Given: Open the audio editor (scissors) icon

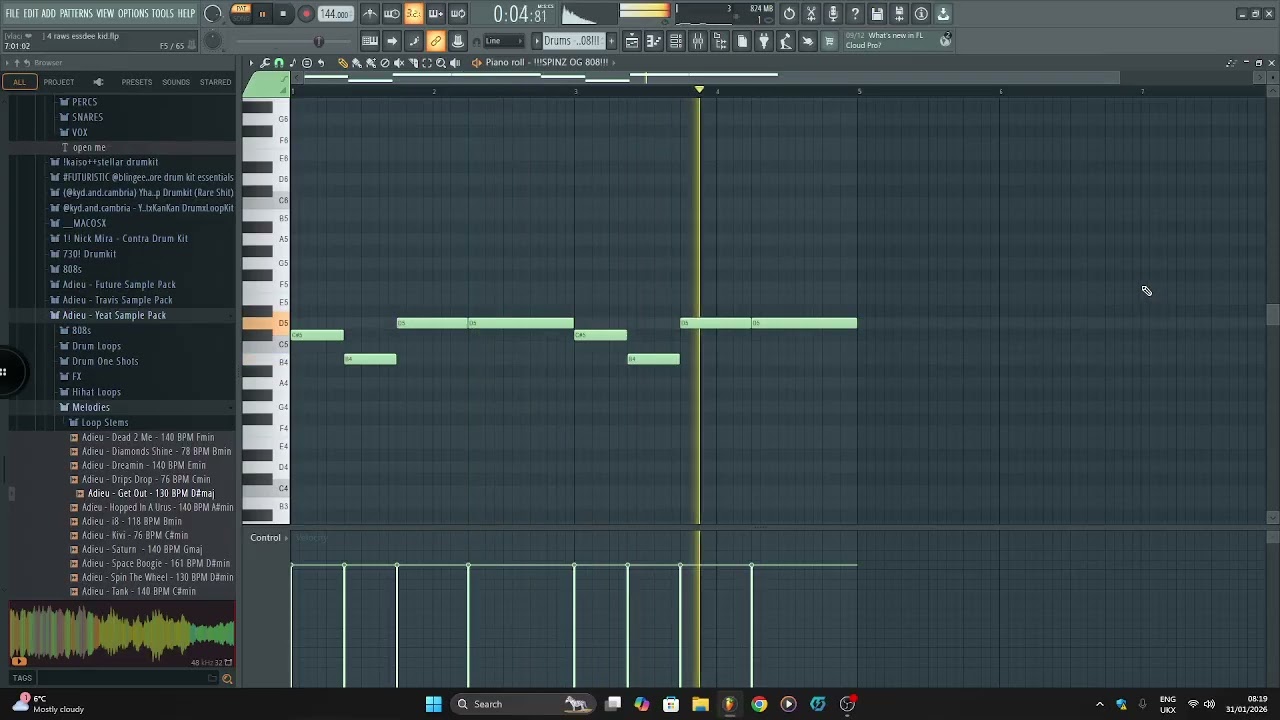Looking at the screenshot, I should tap(811, 14).
